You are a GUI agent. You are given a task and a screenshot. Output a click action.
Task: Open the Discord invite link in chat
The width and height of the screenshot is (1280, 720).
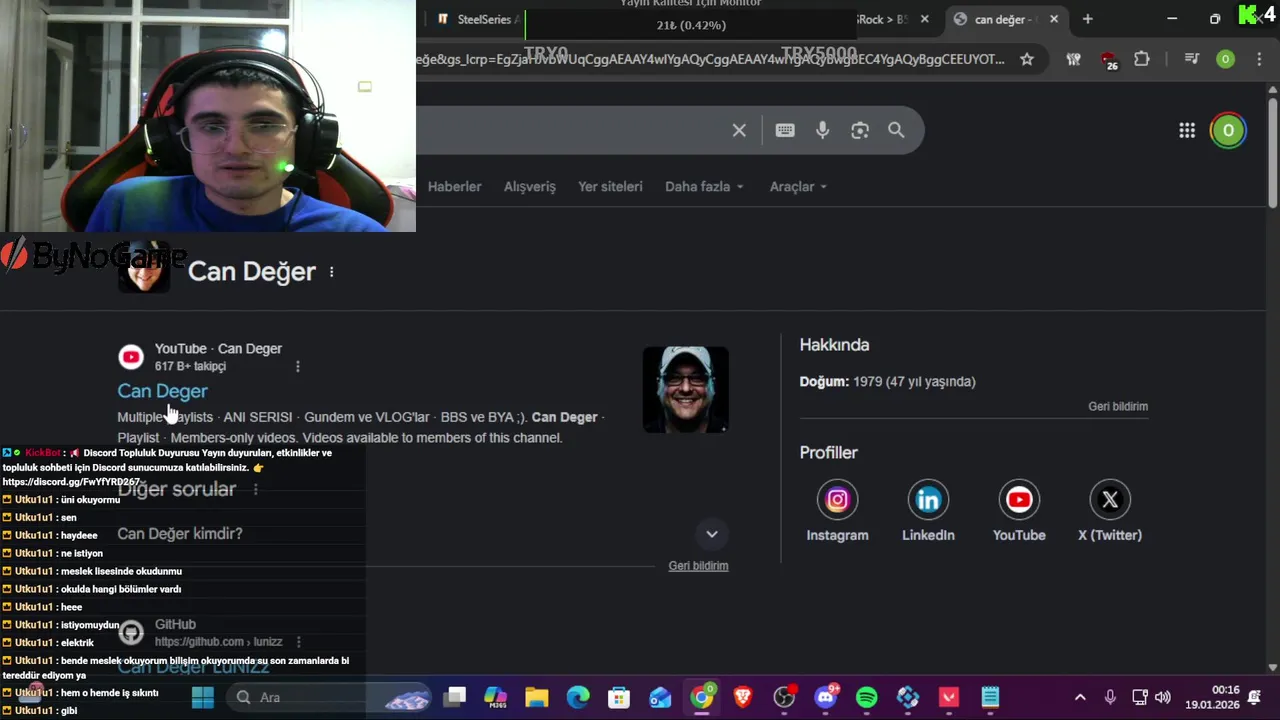(x=71, y=482)
